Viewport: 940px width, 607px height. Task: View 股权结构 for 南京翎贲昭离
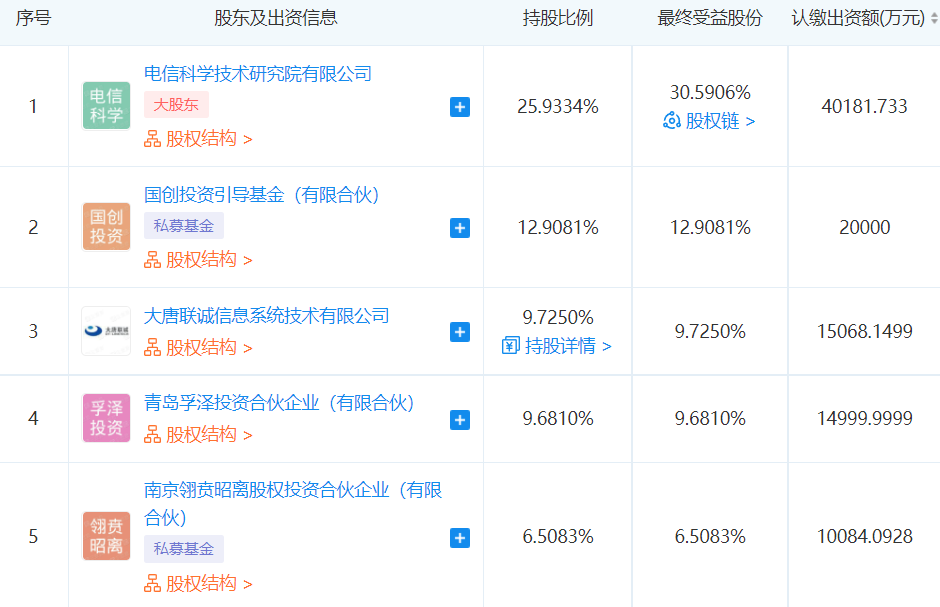pos(198,583)
